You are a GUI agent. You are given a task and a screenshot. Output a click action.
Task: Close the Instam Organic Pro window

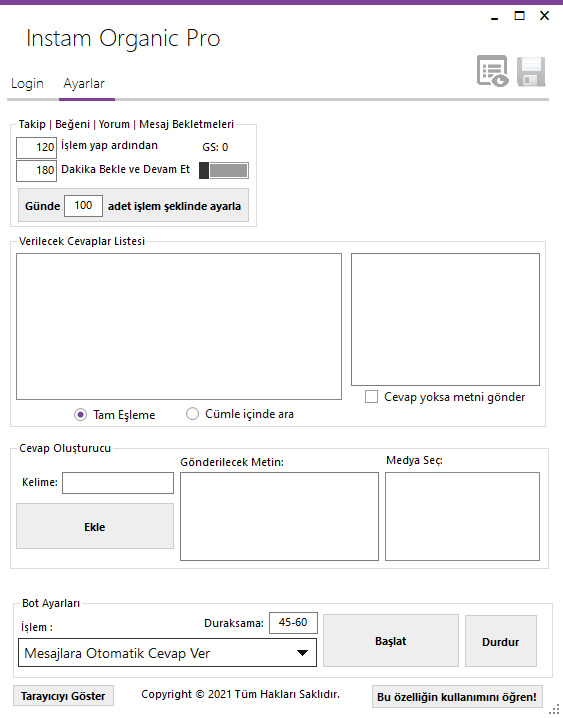[544, 16]
